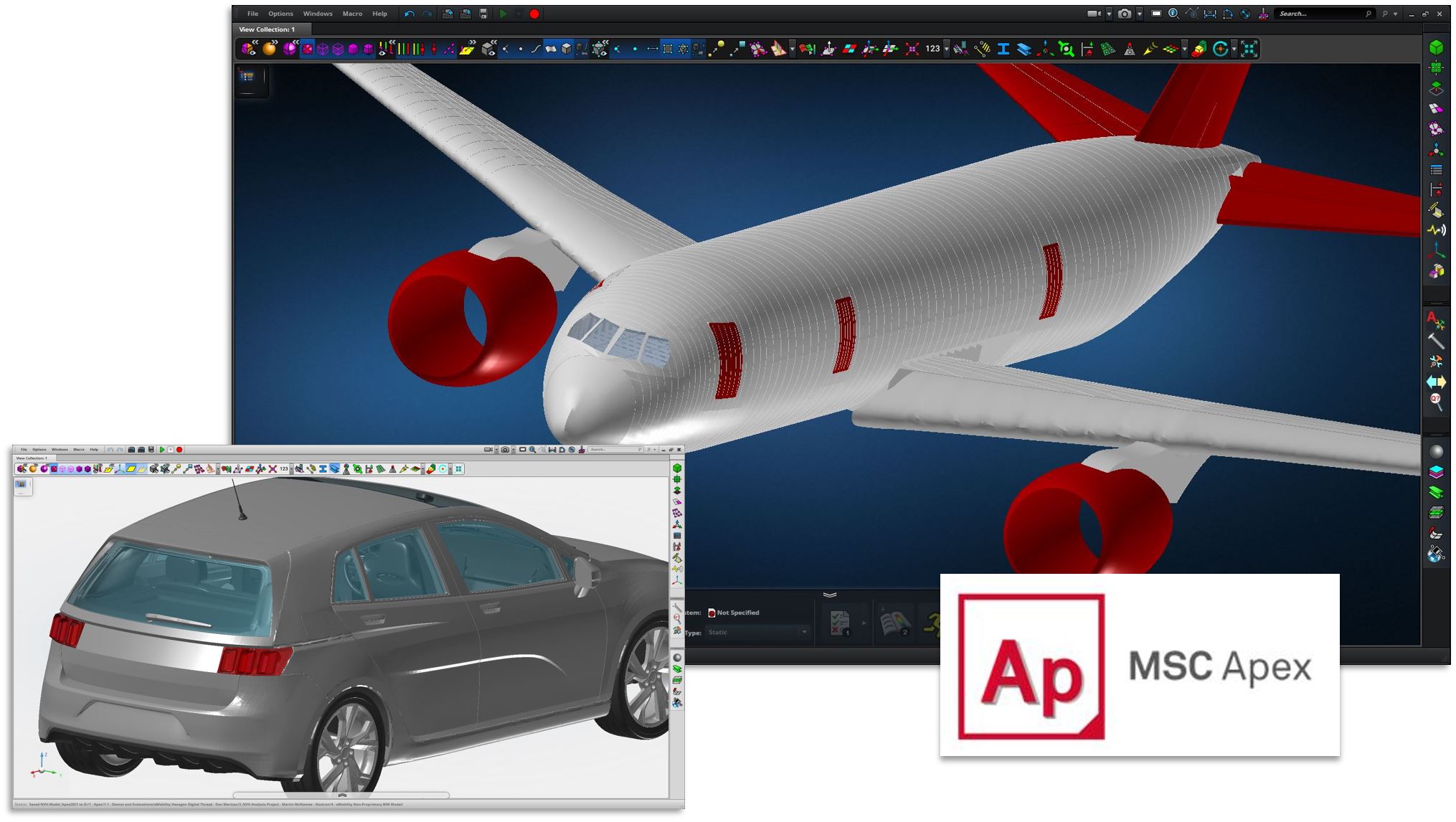The width and height of the screenshot is (1456, 822).
Task: Select the fit-to-view expand arrows icon
Action: click(x=1249, y=49)
